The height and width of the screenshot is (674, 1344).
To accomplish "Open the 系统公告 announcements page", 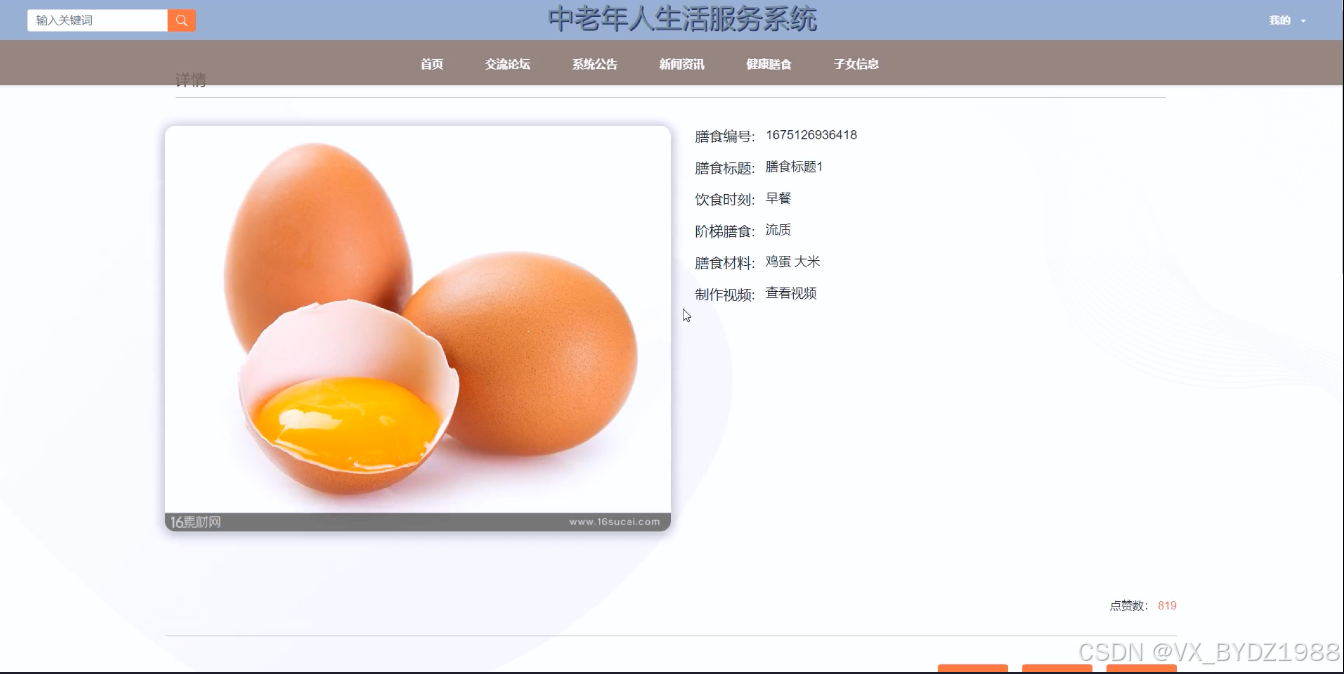I will tap(595, 64).
